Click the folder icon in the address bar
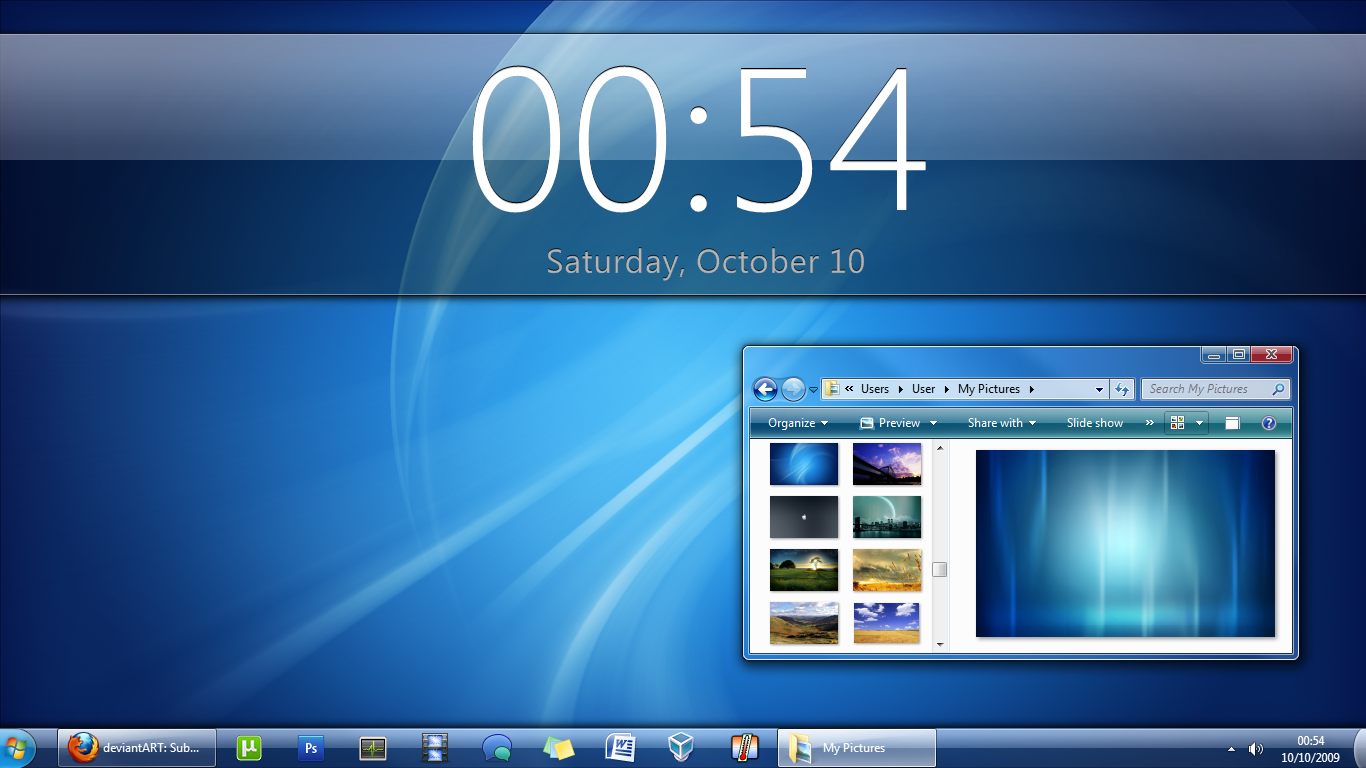Screen dimensions: 1366x768 [x=832, y=389]
